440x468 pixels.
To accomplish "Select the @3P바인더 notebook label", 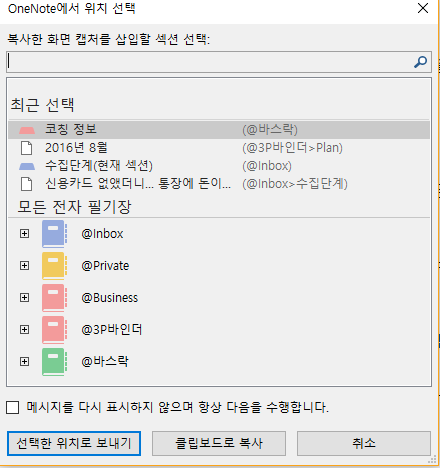I will point(111,330).
